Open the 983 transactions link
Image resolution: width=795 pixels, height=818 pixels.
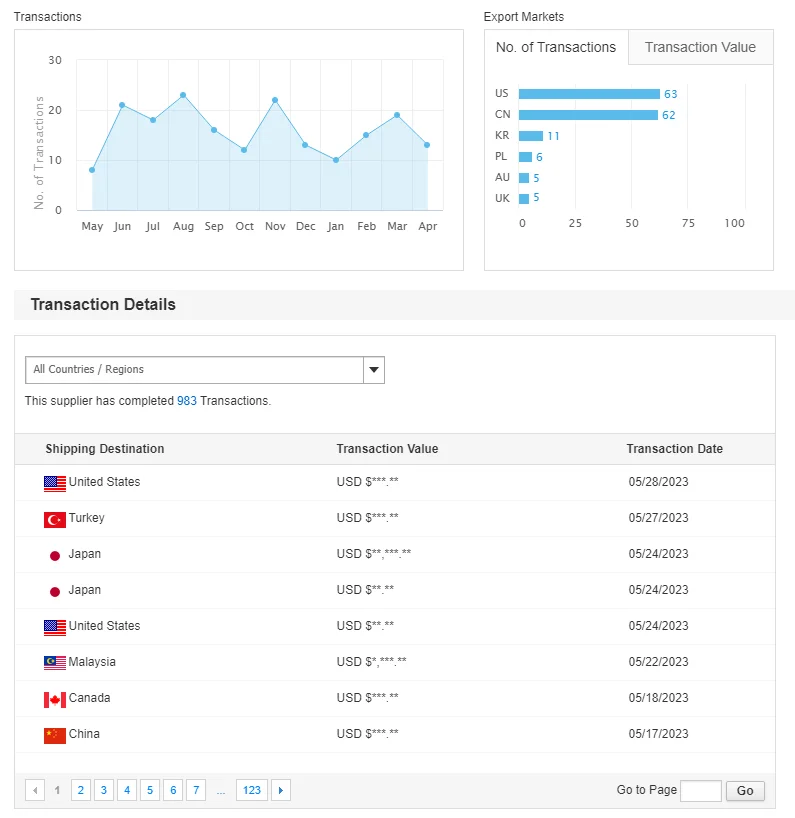click(187, 401)
